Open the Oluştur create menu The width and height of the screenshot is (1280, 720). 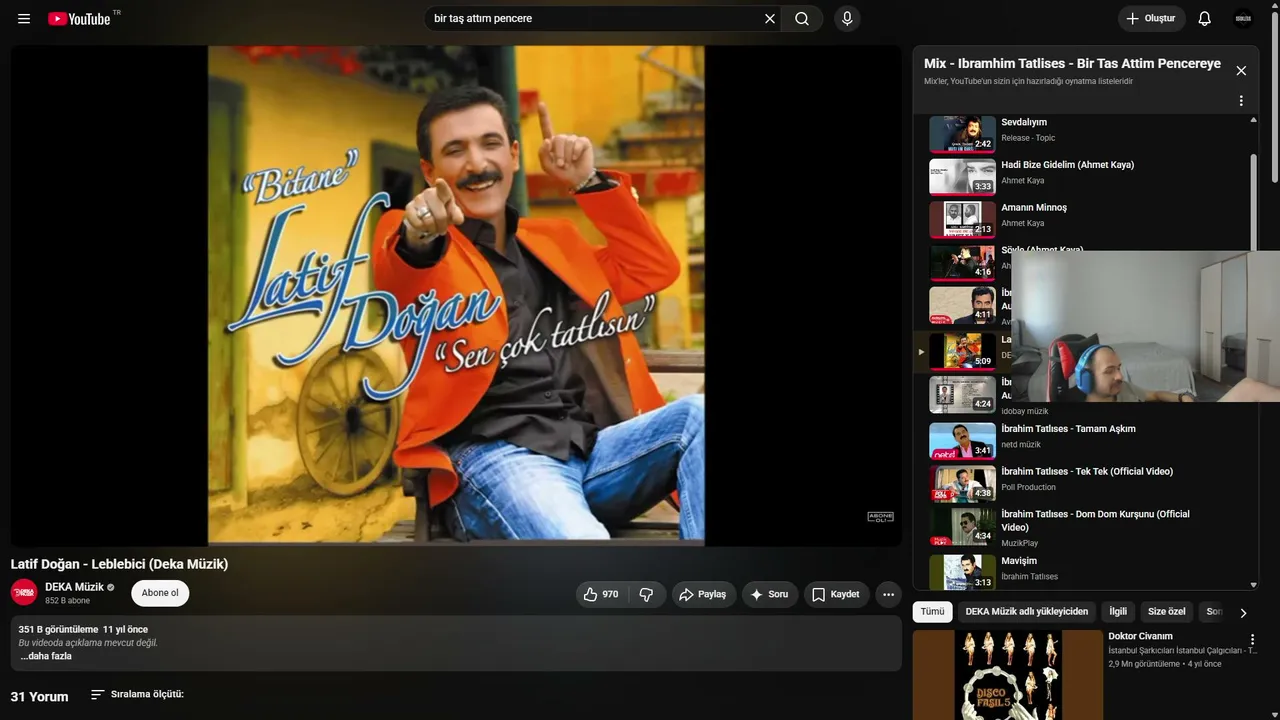[x=1151, y=19]
